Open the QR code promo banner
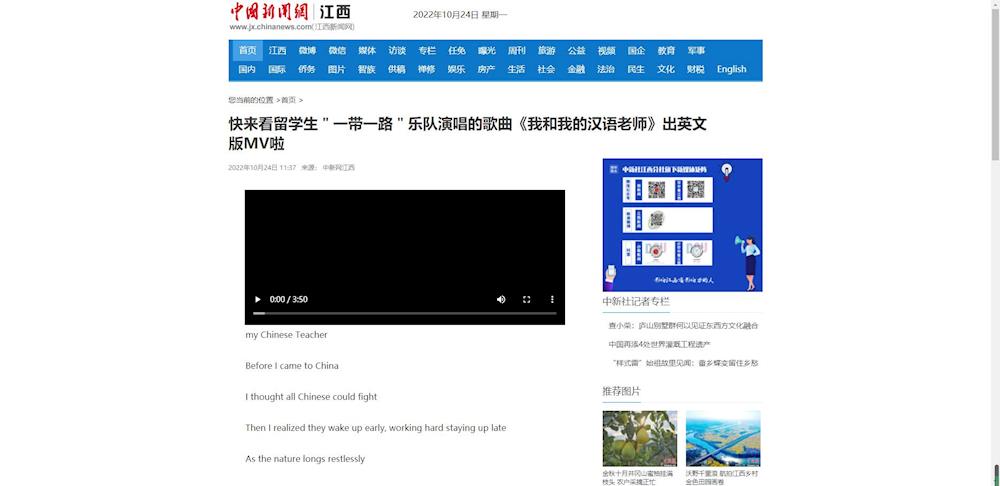The image size is (1000, 486). pos(682,225)
